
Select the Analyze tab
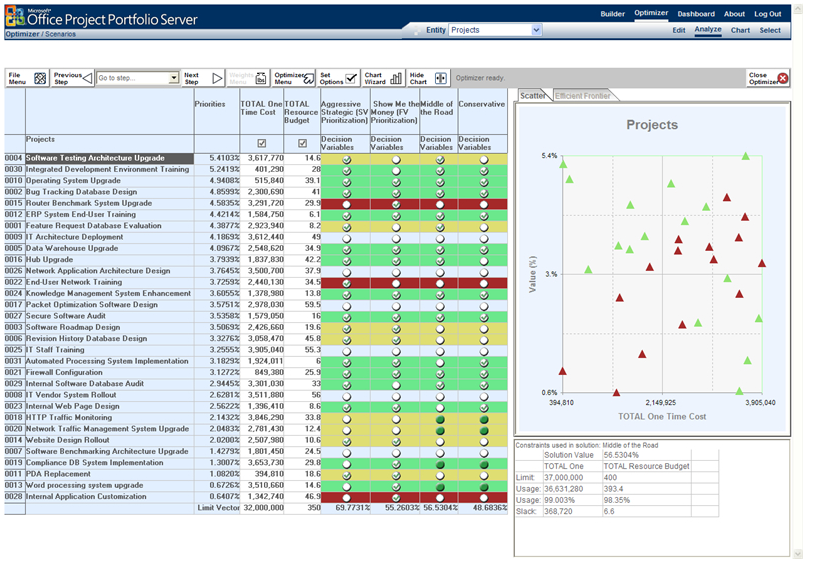[x=708, y=30]
